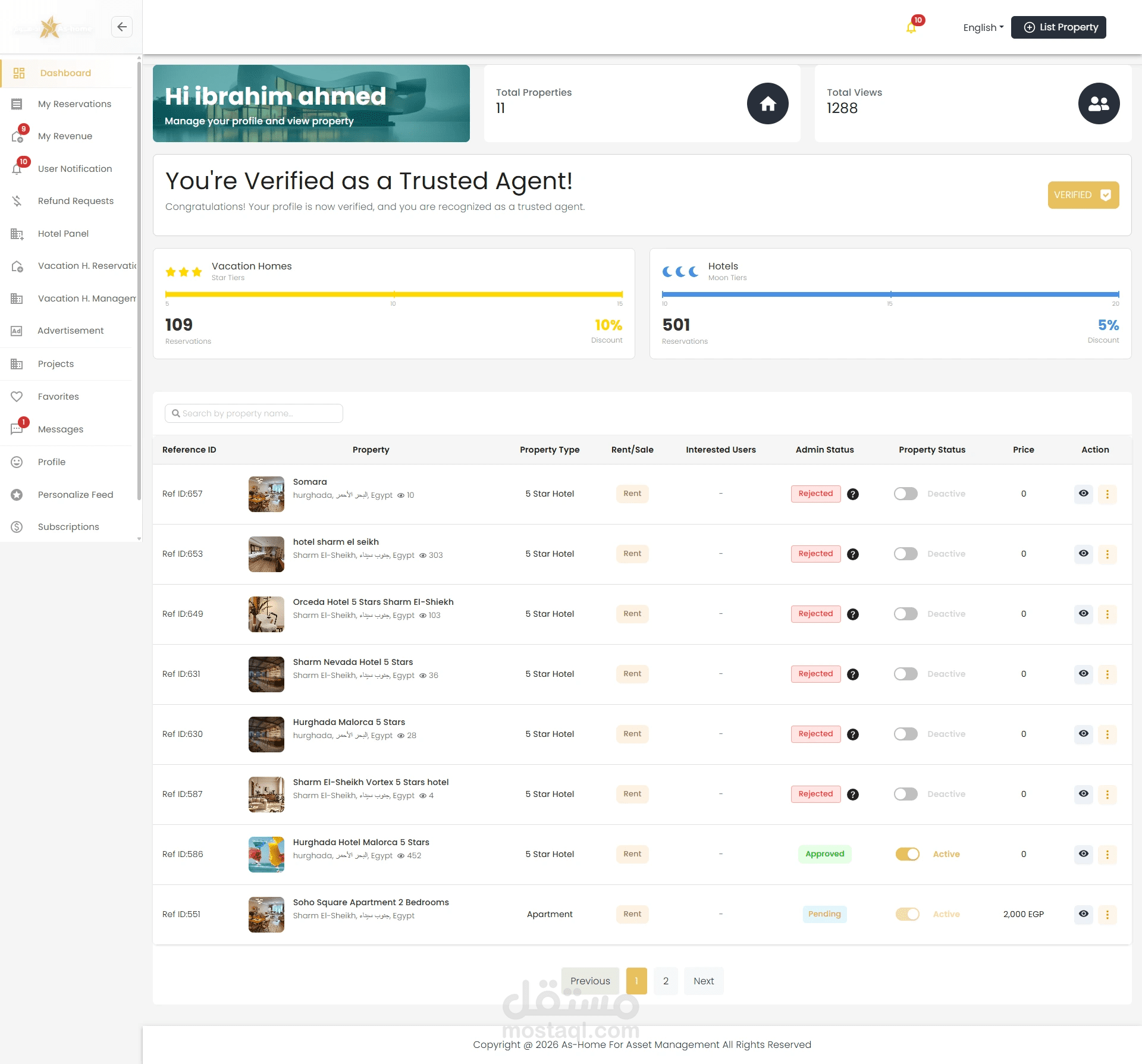This screenshot has height=1064, width=1142.
Task: Click the users icon in Total Views card
Action: click(1098, 103)
